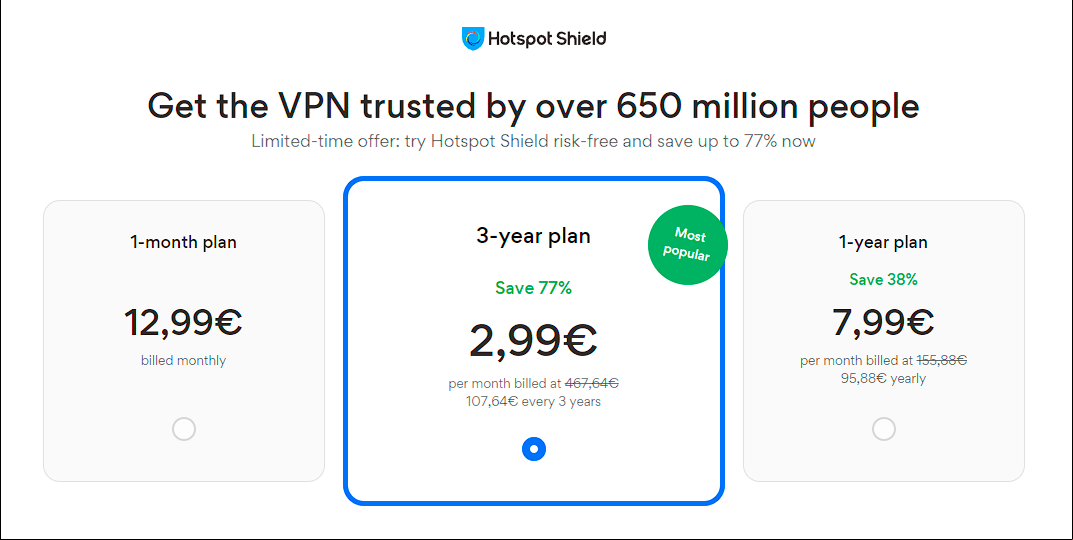Click the Hotspot Shield brand name text
Image resolution: width=1073 pixels, height=540 pixels.
point(547,39)
